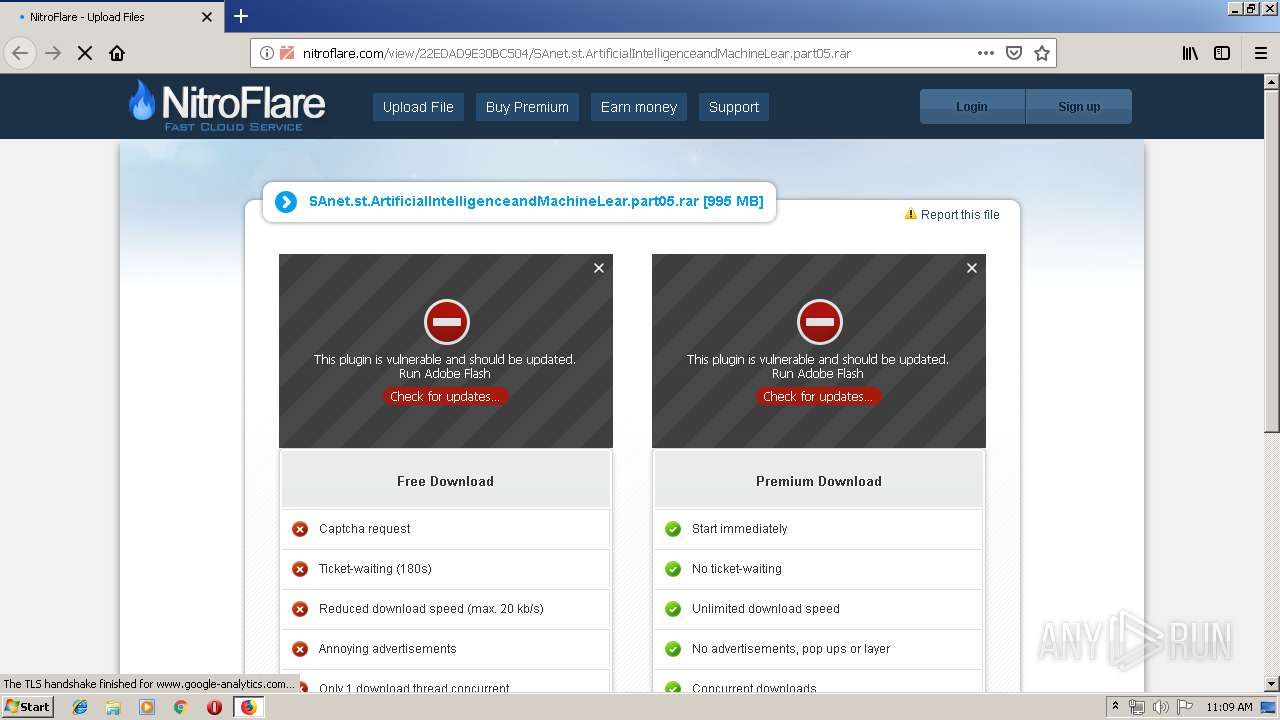The height and width of the screenshot is (720, 1280).
Task: Click the Free Download header
Action: click(446, 481)
